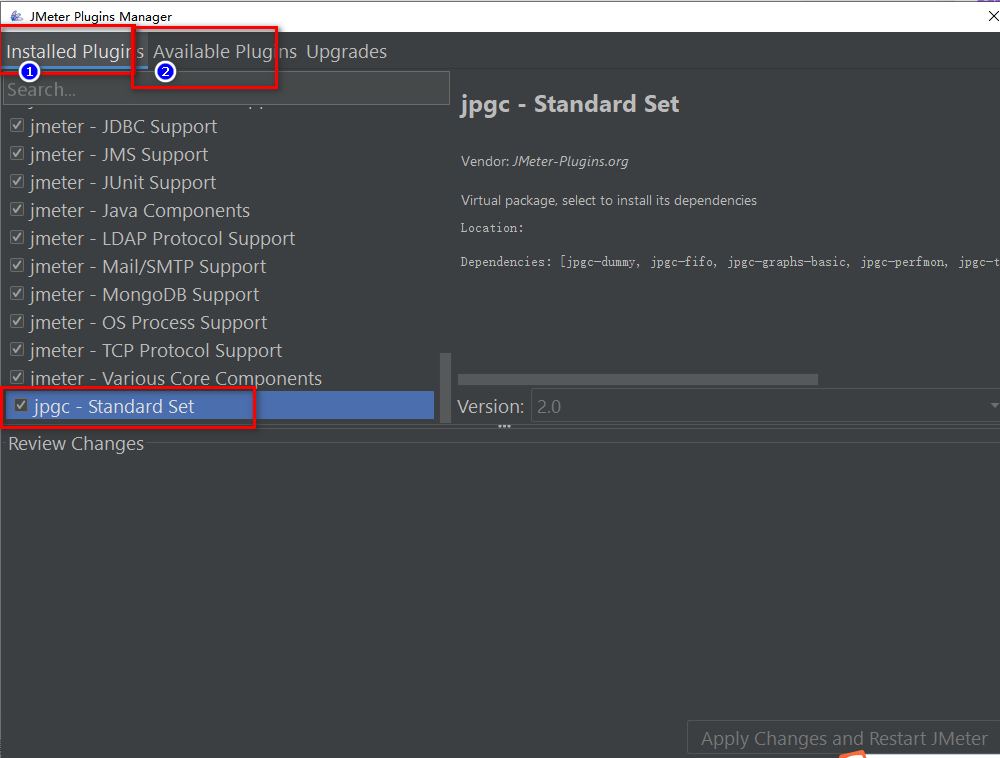Image resolution: width=1000 pixels, height=758 pixels.
Task: Click the JMeter feather icon in title bar
Action: (17, 16)
